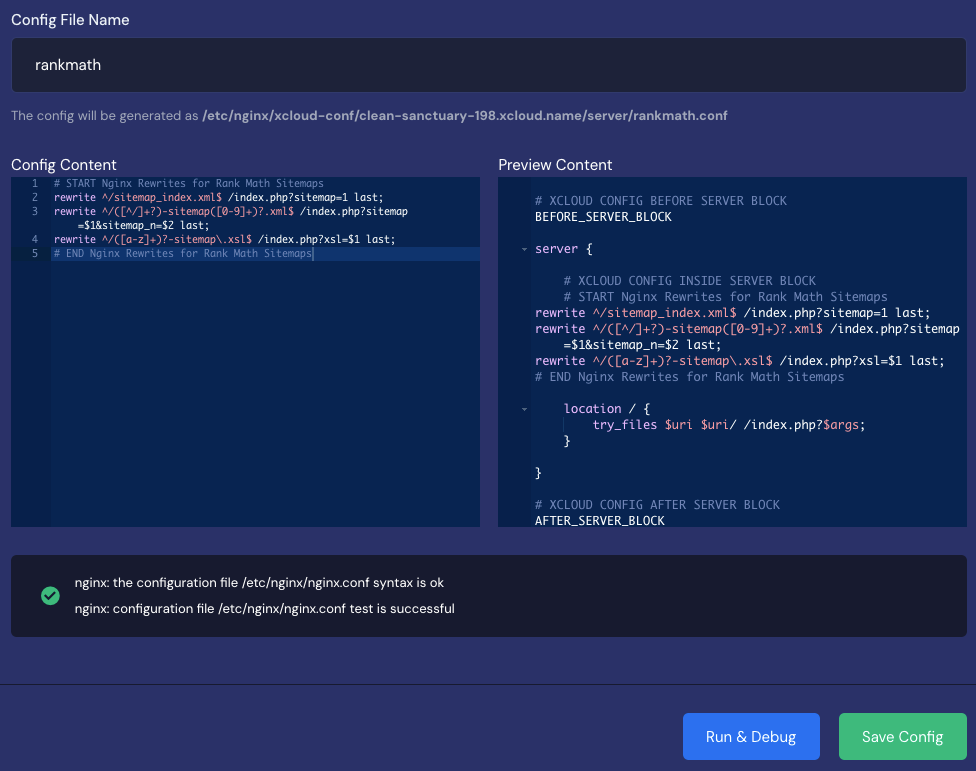Select line number 3 in Config Content gutter
976x771 pixels.
[35, 211]
